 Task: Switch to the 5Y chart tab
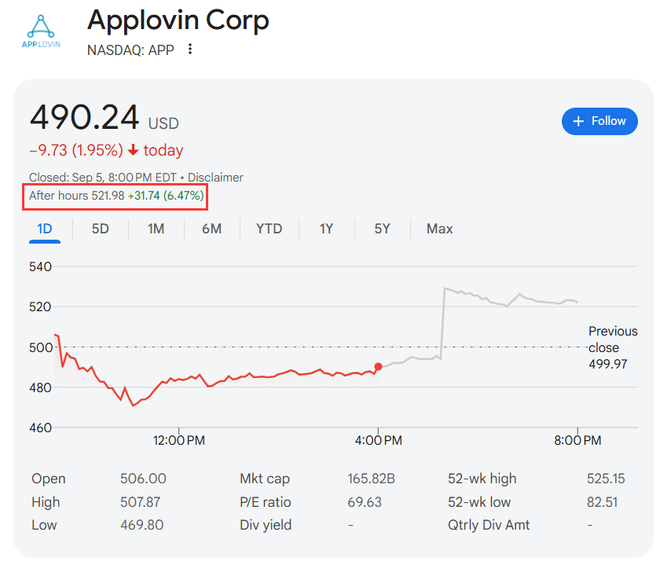pyautogui.click(x=382, y=229)
